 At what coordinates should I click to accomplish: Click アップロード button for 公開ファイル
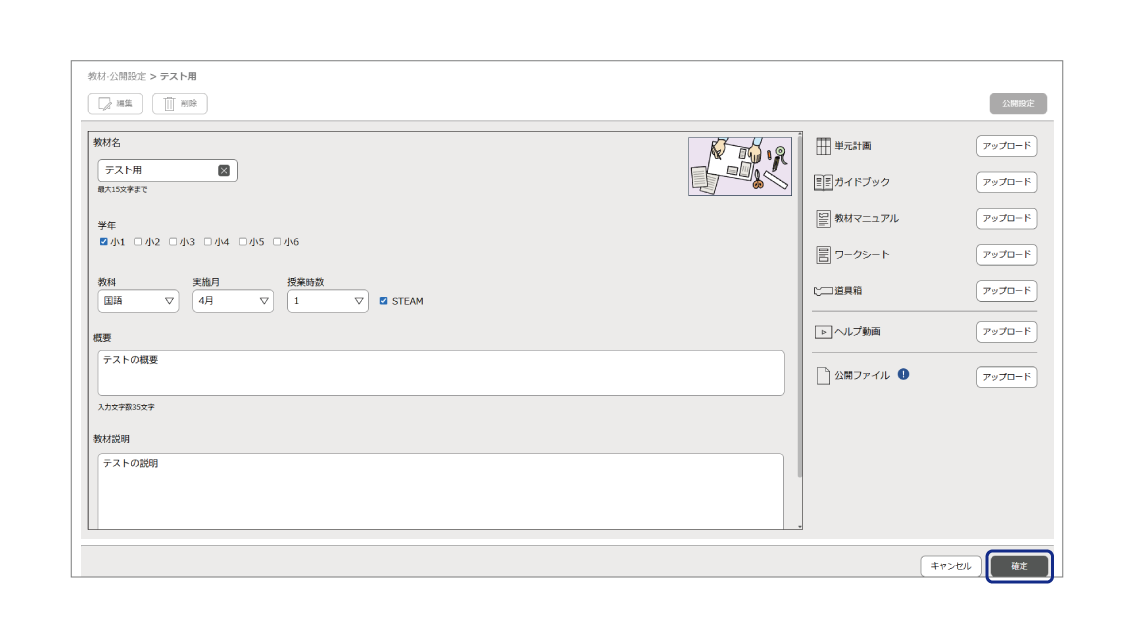[1006, 377]
